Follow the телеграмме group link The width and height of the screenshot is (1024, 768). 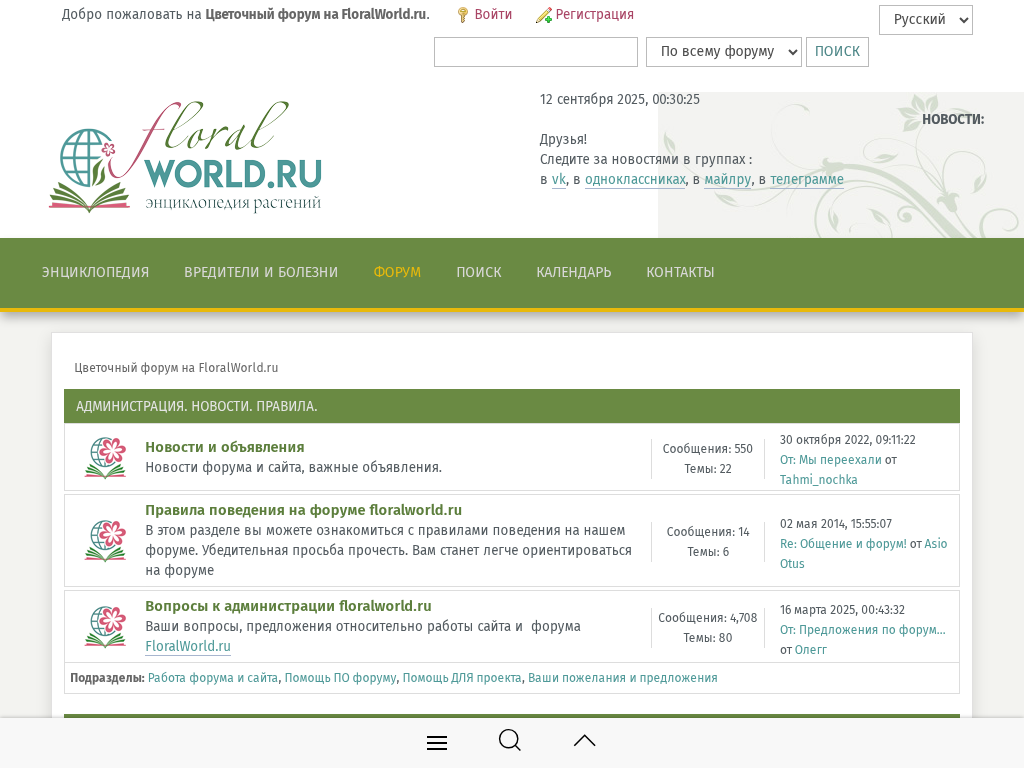pyautogui.click(x=806, y=180)
